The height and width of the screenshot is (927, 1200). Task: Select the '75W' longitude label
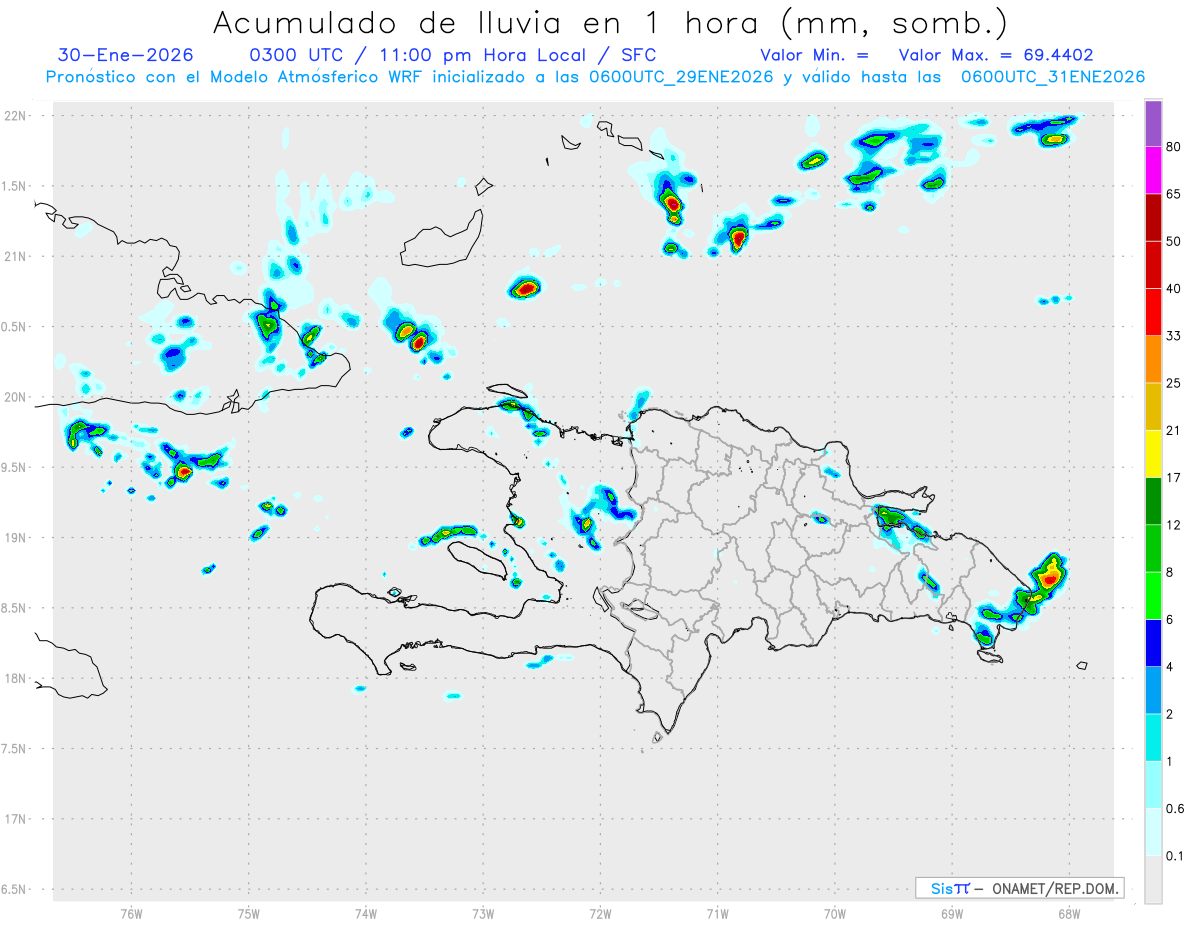(248, 914)
